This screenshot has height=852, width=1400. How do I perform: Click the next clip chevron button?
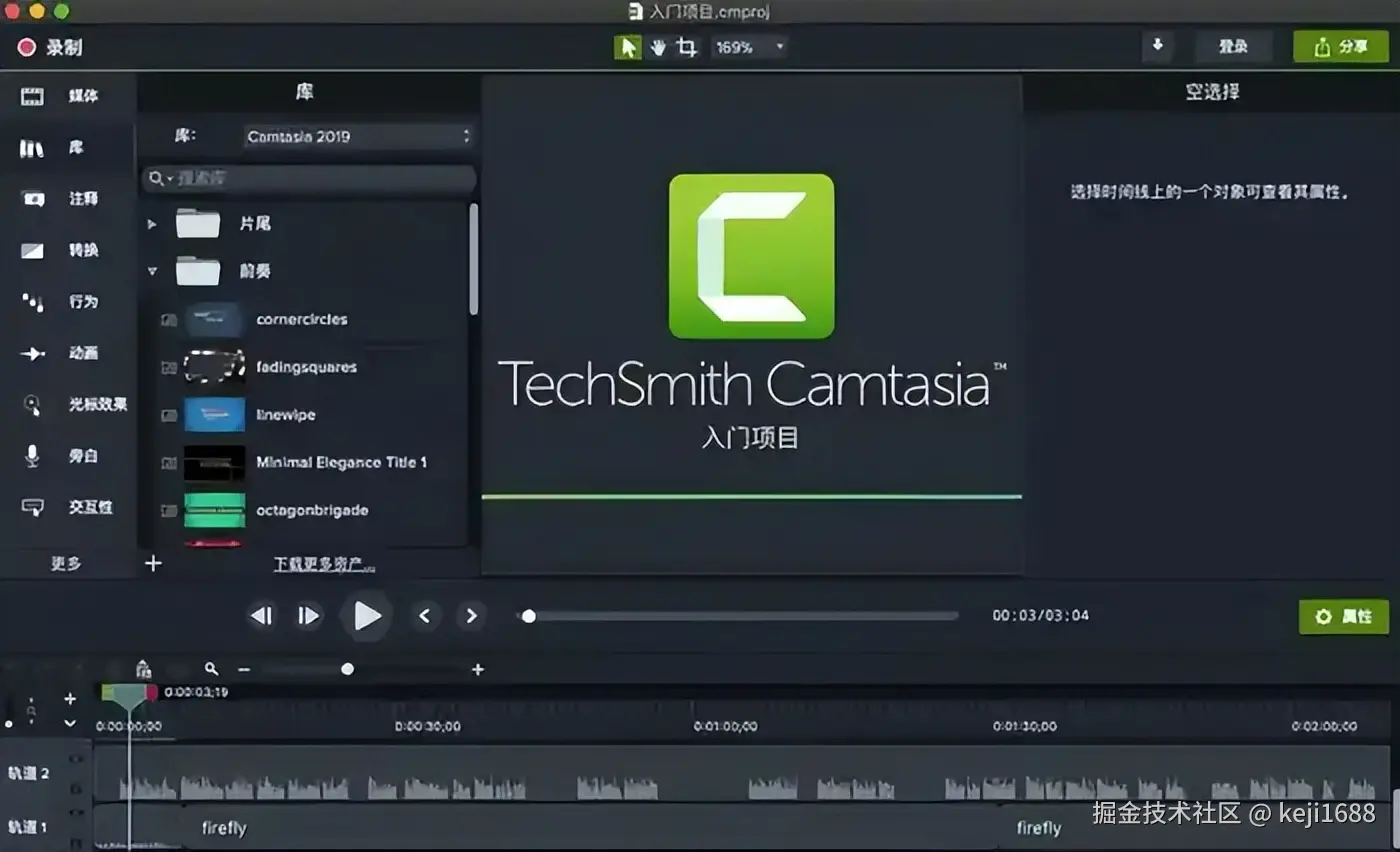[471, 616]
